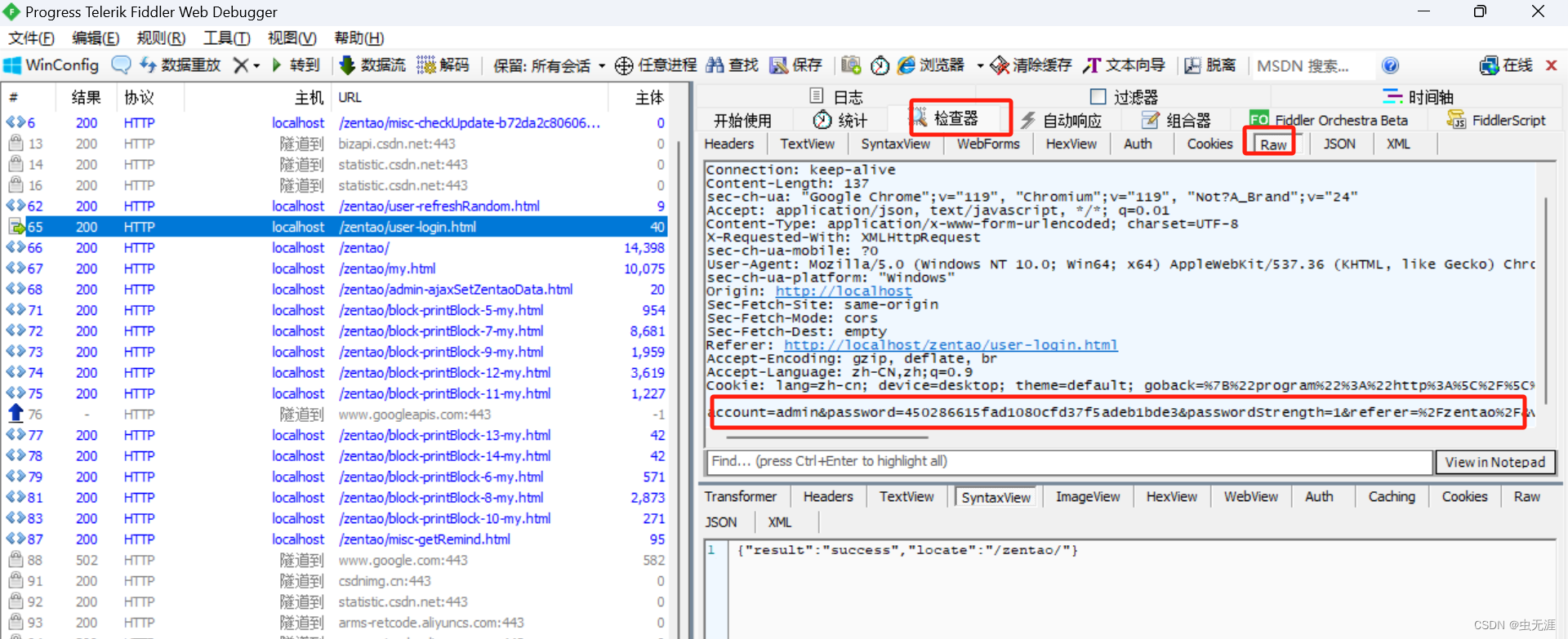Select the Inspectors (检查器) tab

946,119
